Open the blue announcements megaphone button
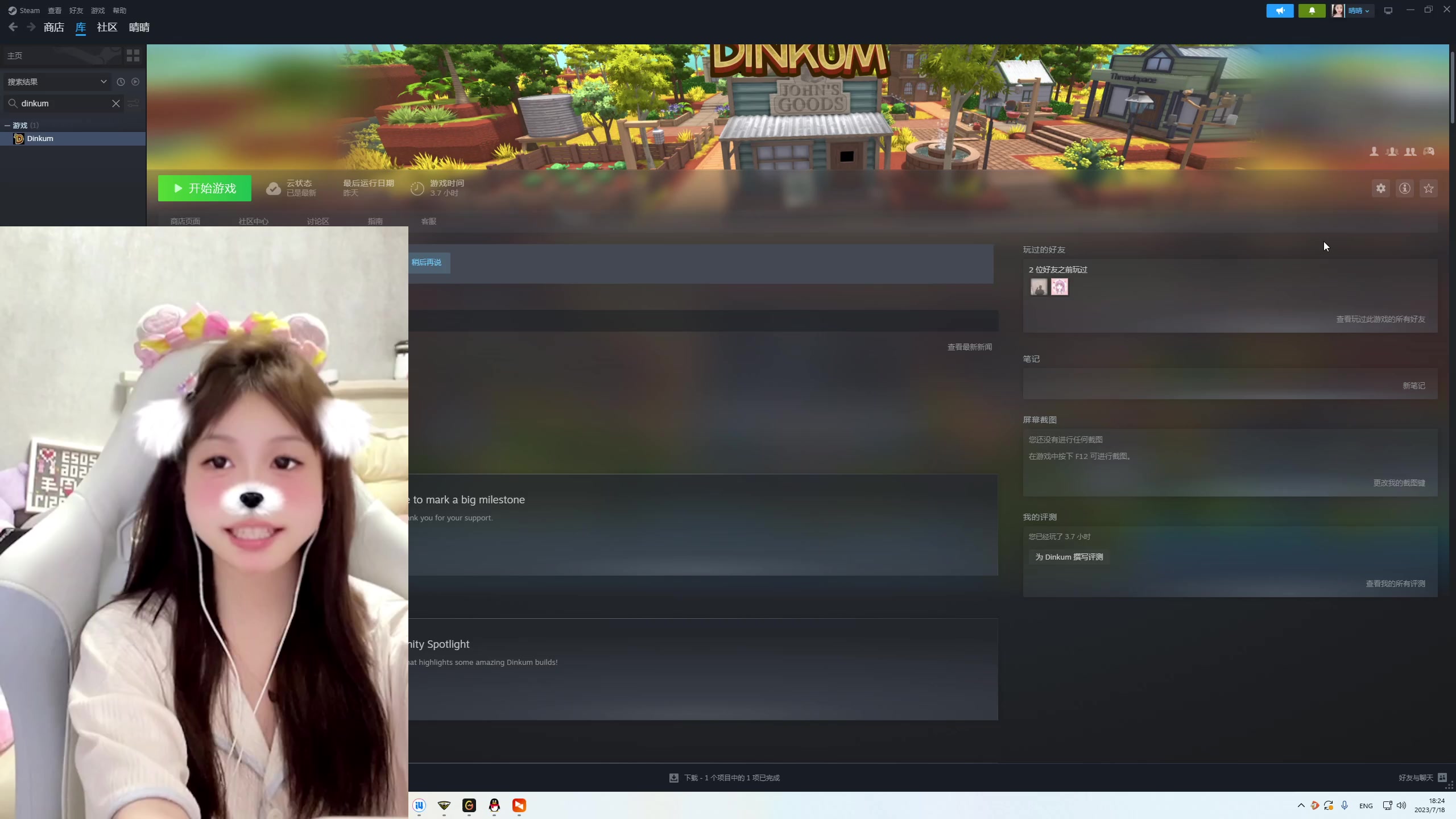The image size is (1456, 819). point(1280,10)
